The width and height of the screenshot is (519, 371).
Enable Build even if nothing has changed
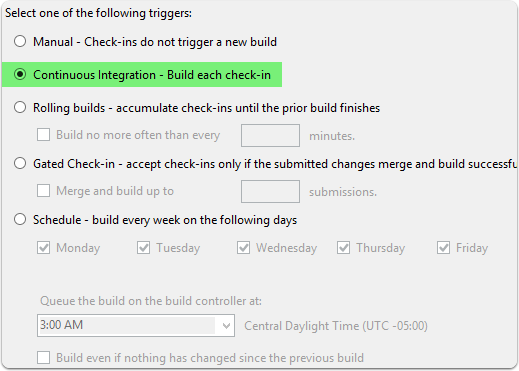43,358
